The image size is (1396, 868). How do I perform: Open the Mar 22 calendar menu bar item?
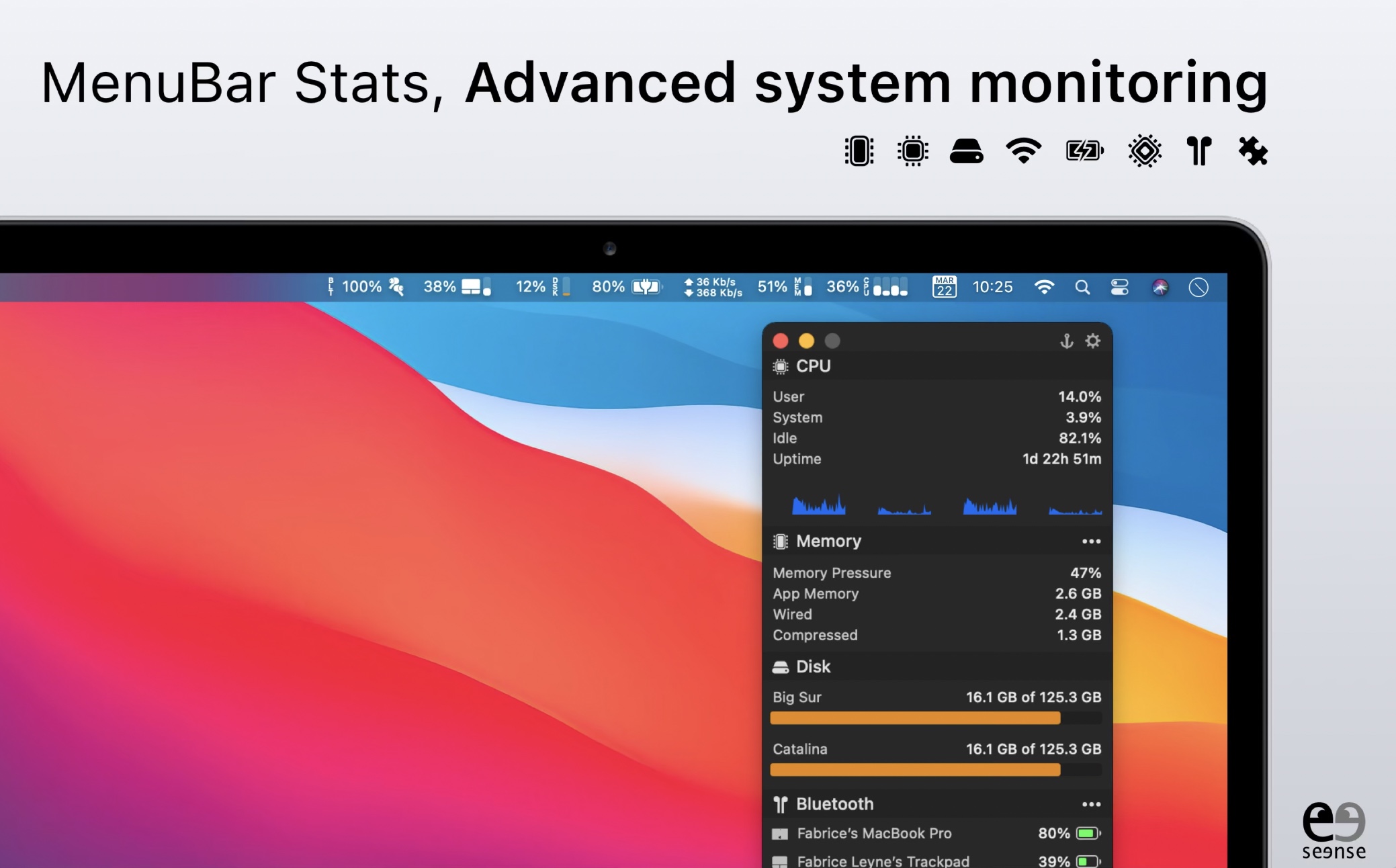coord(944,288)
